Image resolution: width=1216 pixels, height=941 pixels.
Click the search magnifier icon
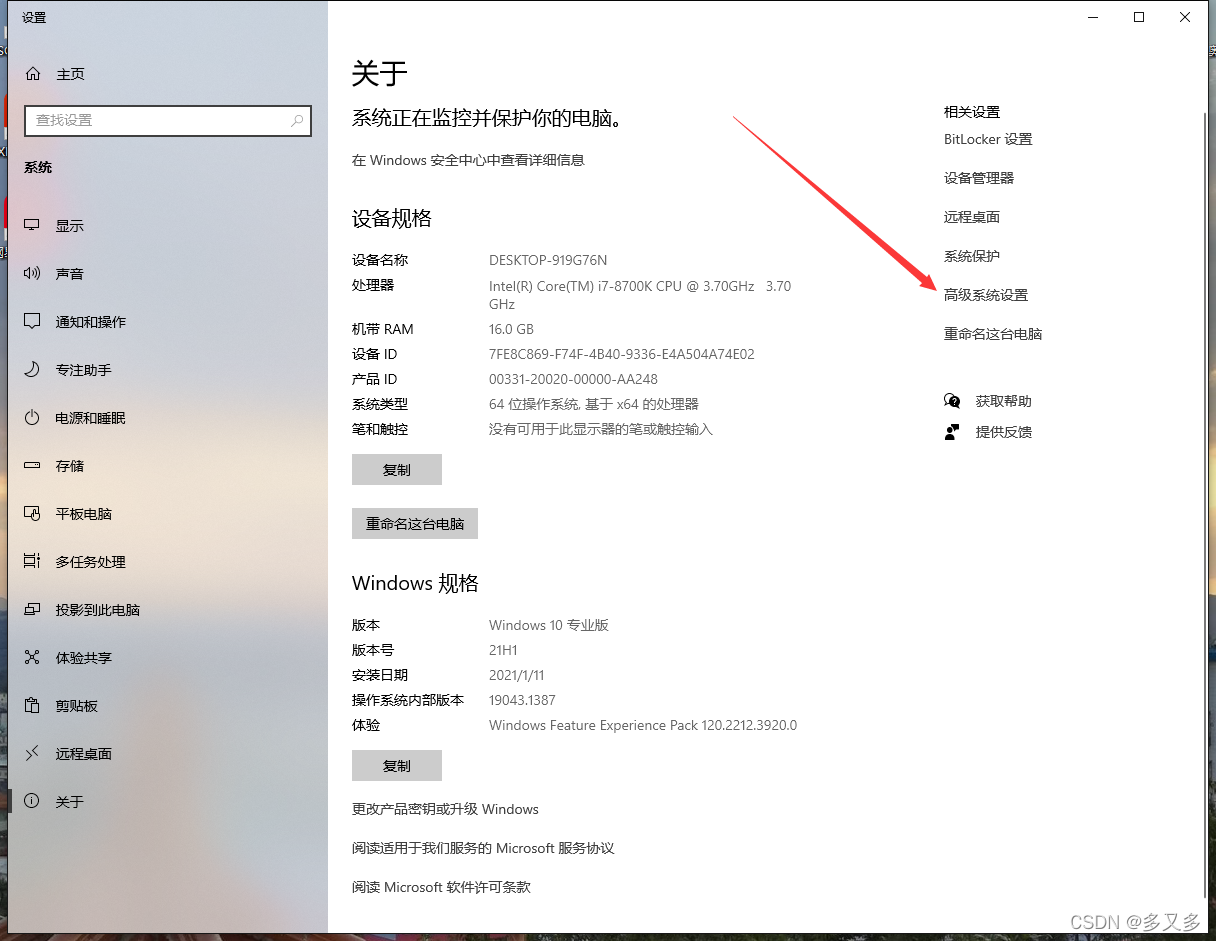click(x=297, y=120)
